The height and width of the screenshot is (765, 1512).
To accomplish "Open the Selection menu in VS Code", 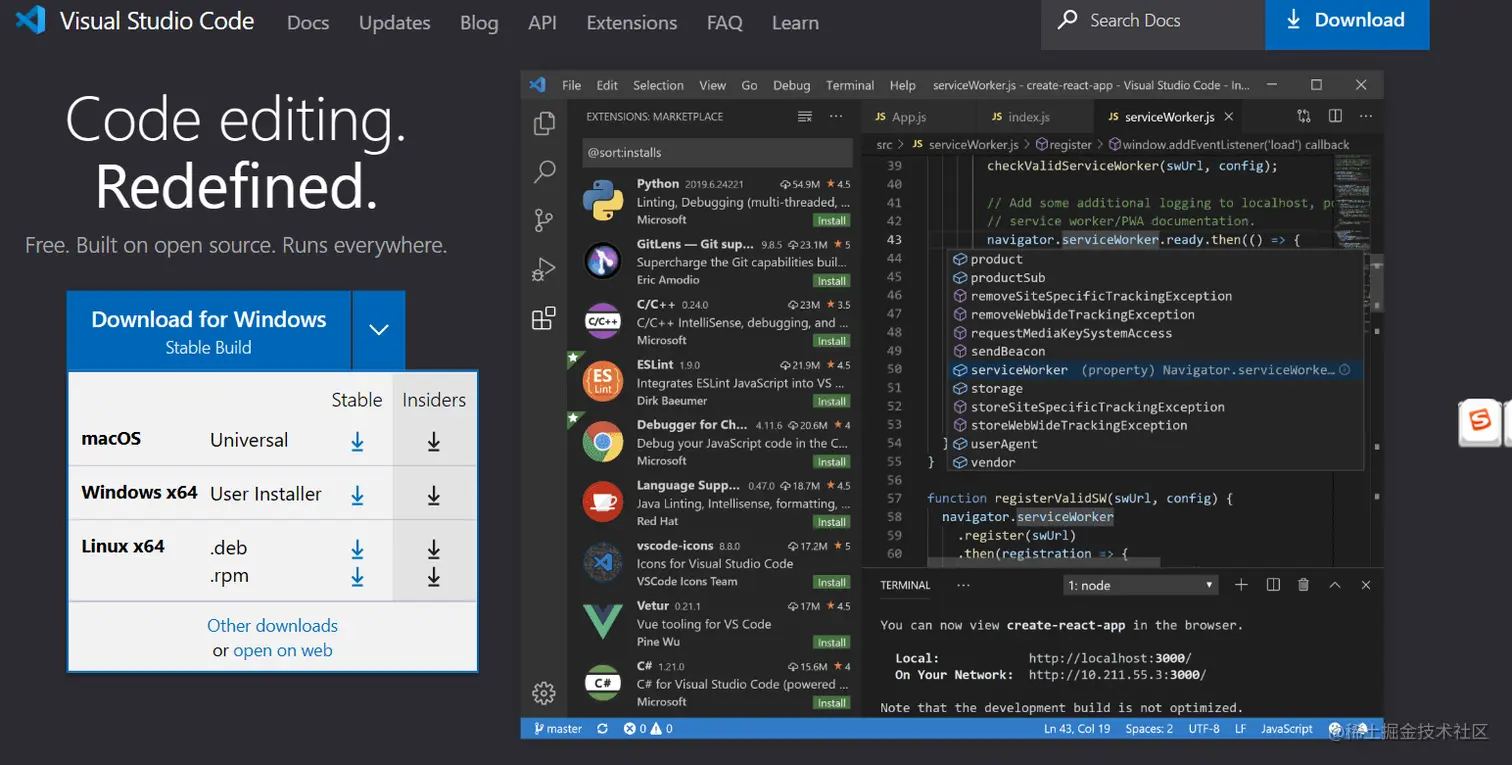I will 658,85.
